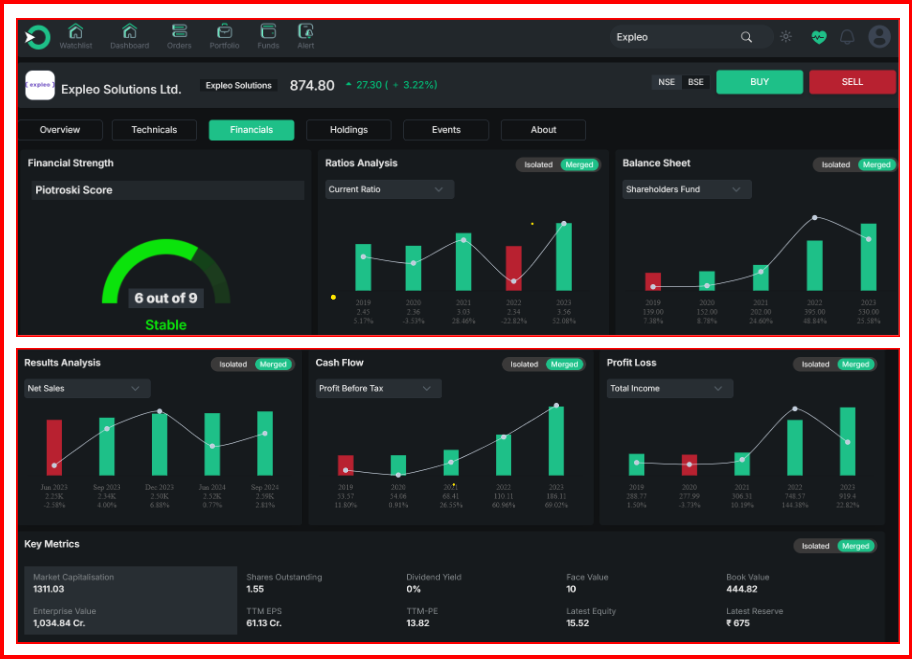Click the Latest Equity 15.52 value

[x=578, y=624]
